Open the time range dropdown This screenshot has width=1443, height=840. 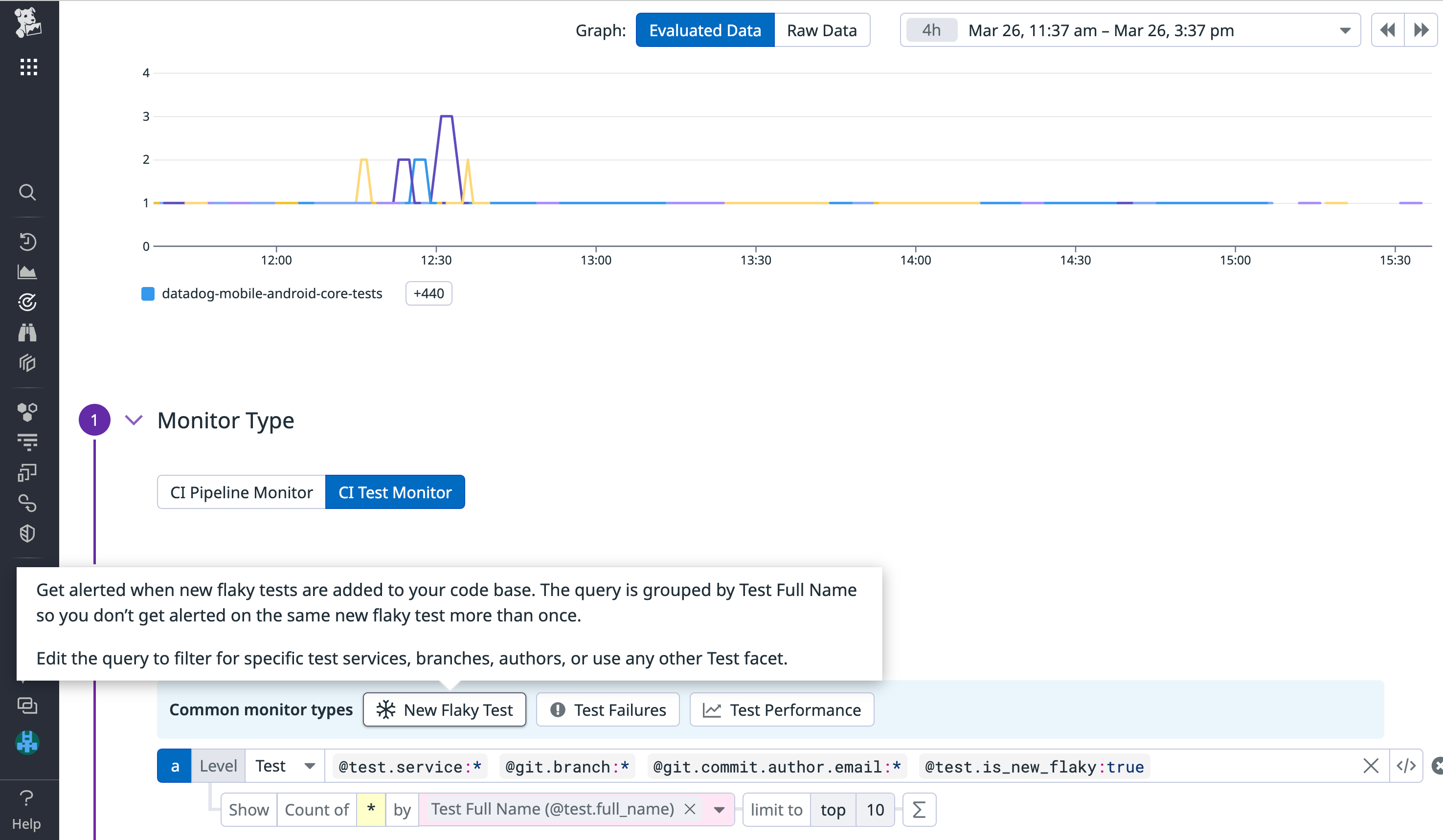click(x=1345, y=30)
